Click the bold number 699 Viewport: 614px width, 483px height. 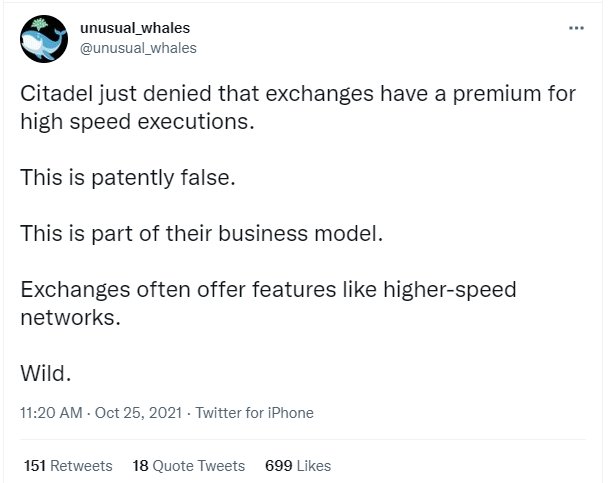[x=278, y=466]
